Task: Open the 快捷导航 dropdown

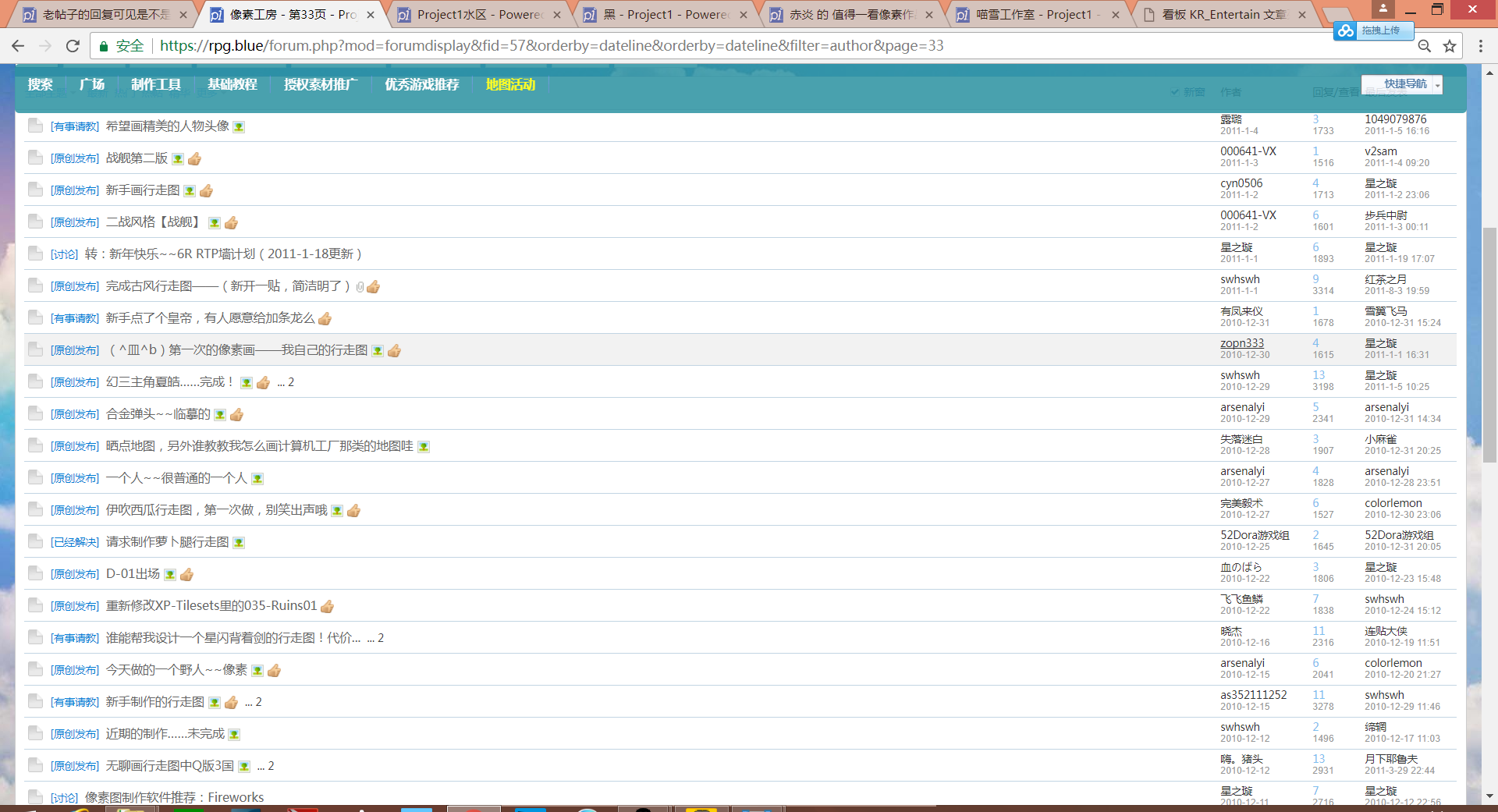Action: [1402, 84]
